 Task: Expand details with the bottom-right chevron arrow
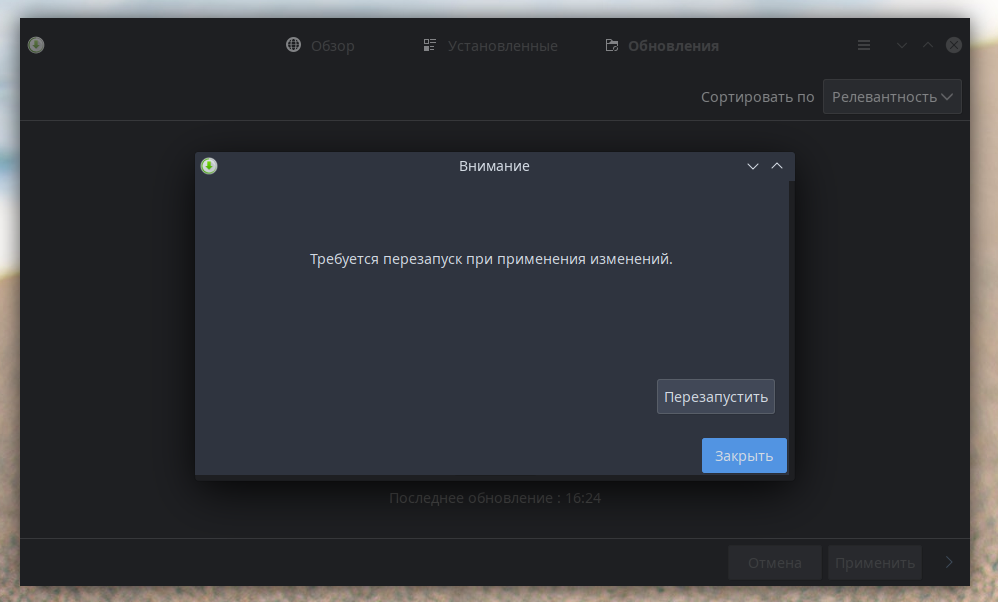click(x=949, y=563)
